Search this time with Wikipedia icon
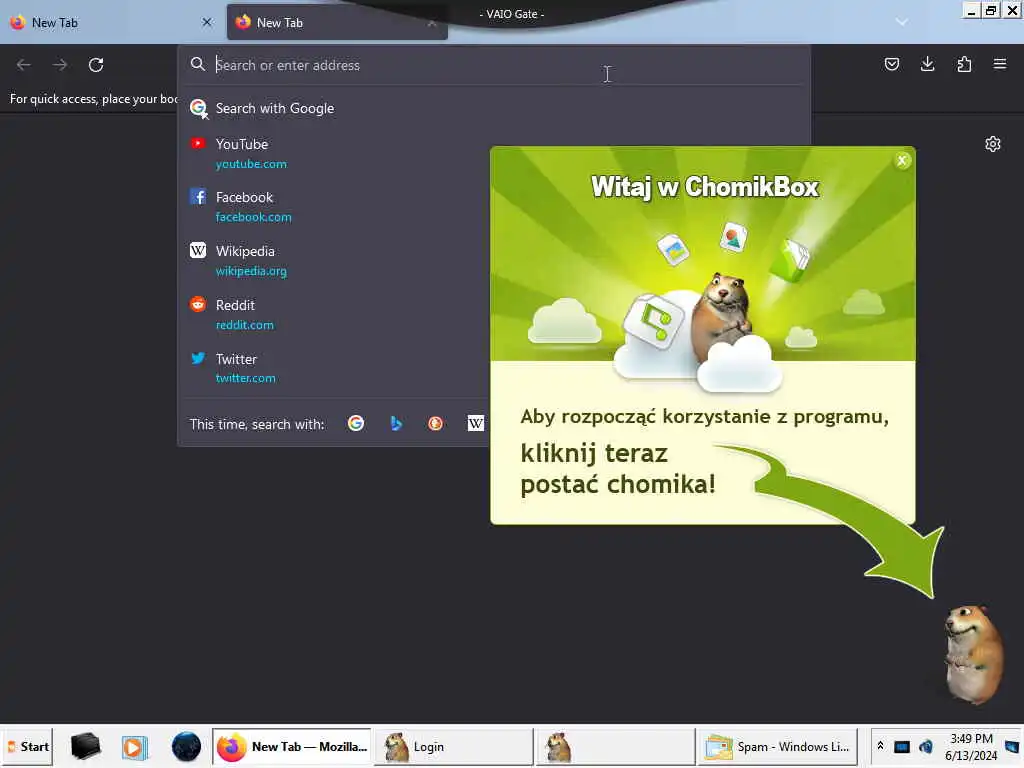1024x768 pixels. pyautogui.click(x=475, y=423)
